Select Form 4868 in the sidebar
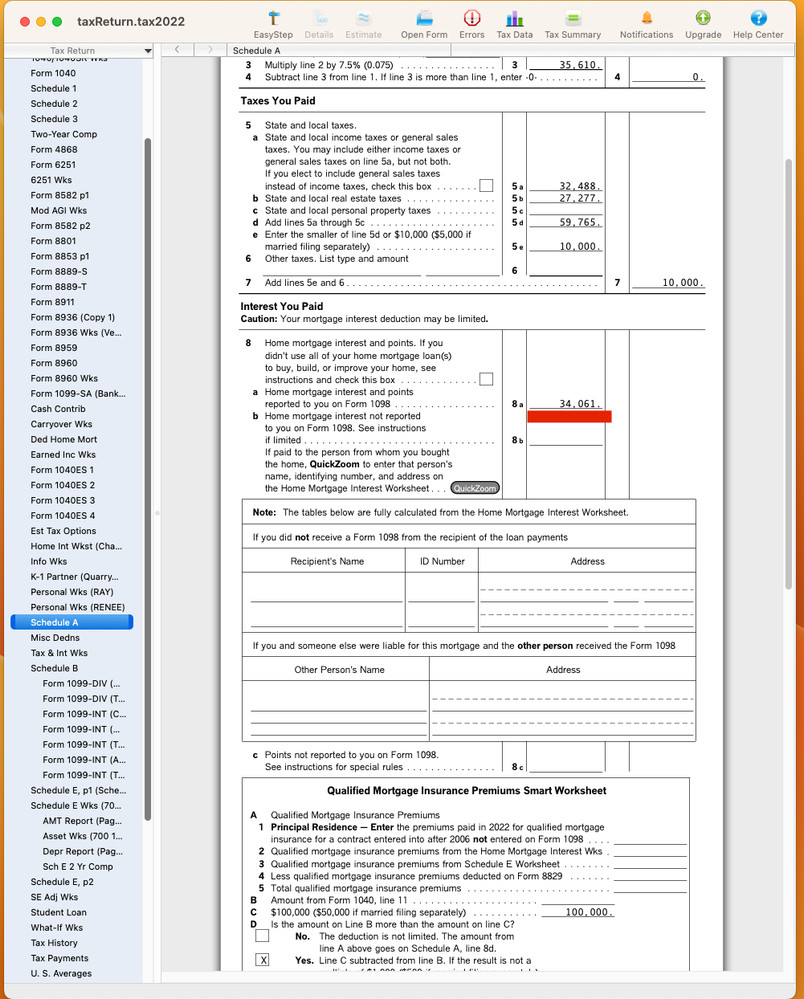Image resolution: width=804 pixels, height=999 pixels. (x=54, y=150)
